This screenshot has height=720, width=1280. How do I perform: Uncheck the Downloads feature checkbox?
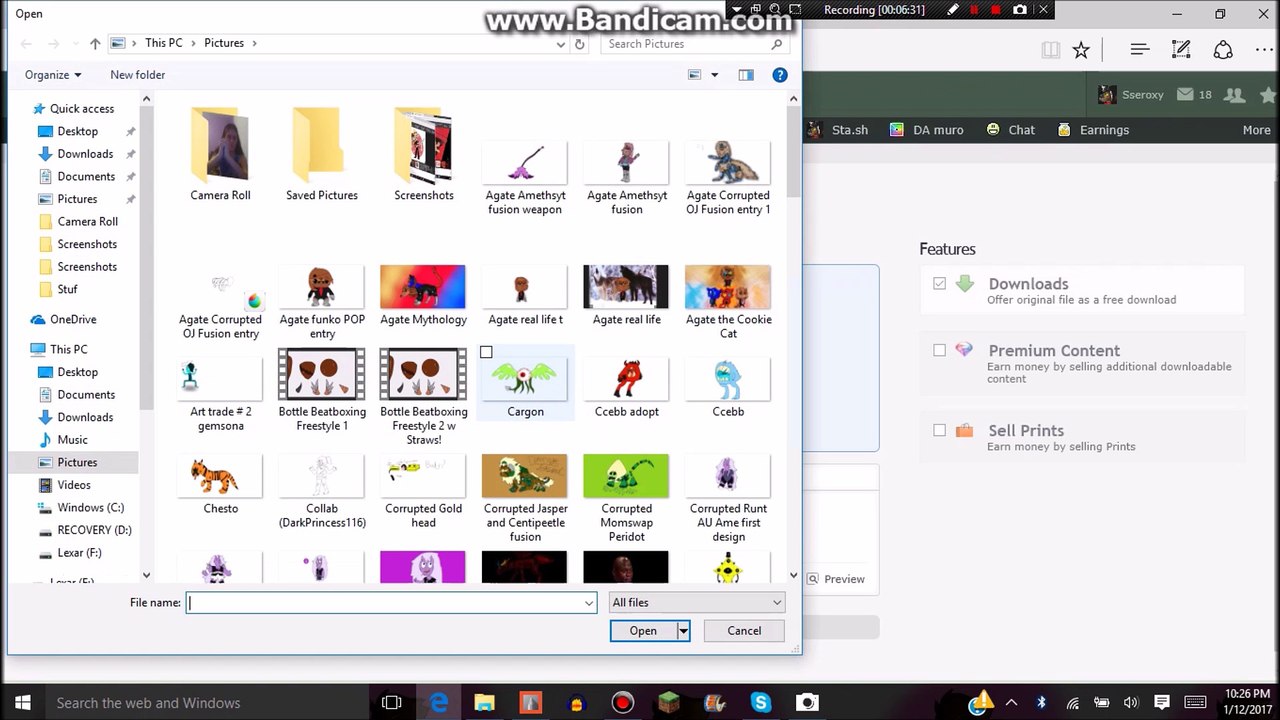939,284
